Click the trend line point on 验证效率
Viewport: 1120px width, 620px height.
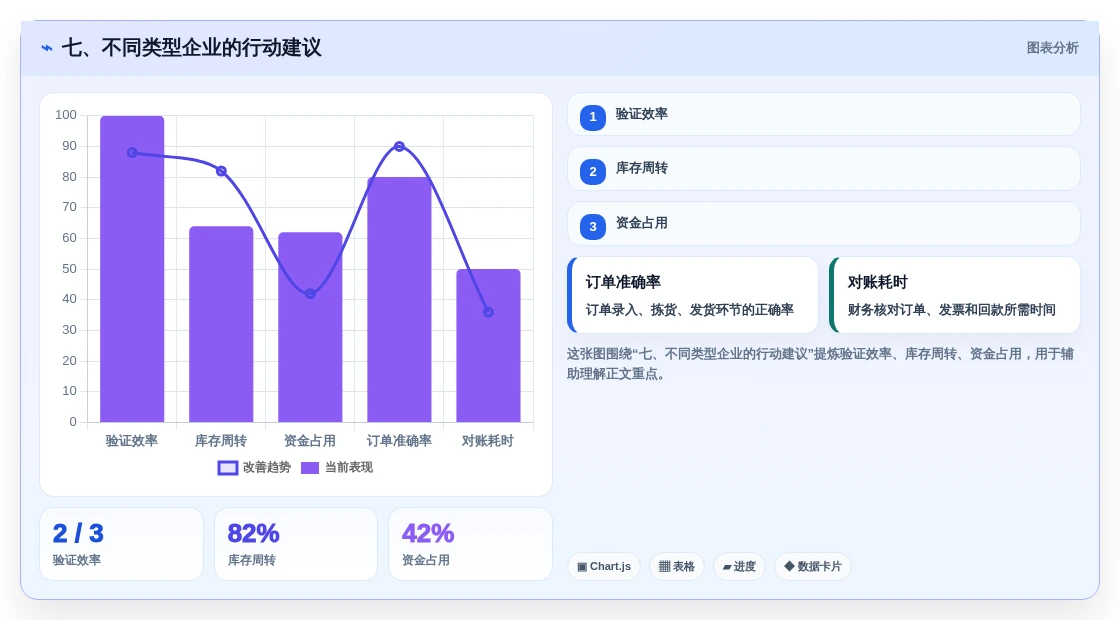[x=132, y=153]
